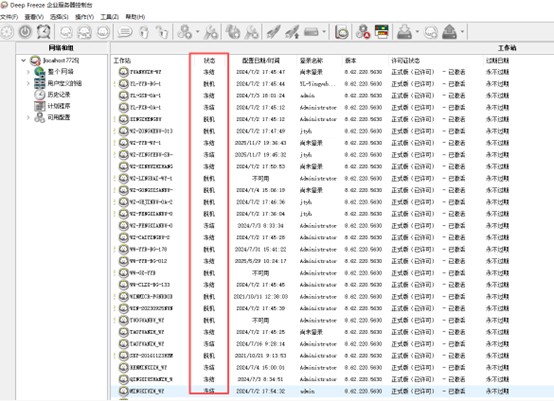Select 可用配置 in the tree
Screen dimensions: 554x401
click(59, 117)
